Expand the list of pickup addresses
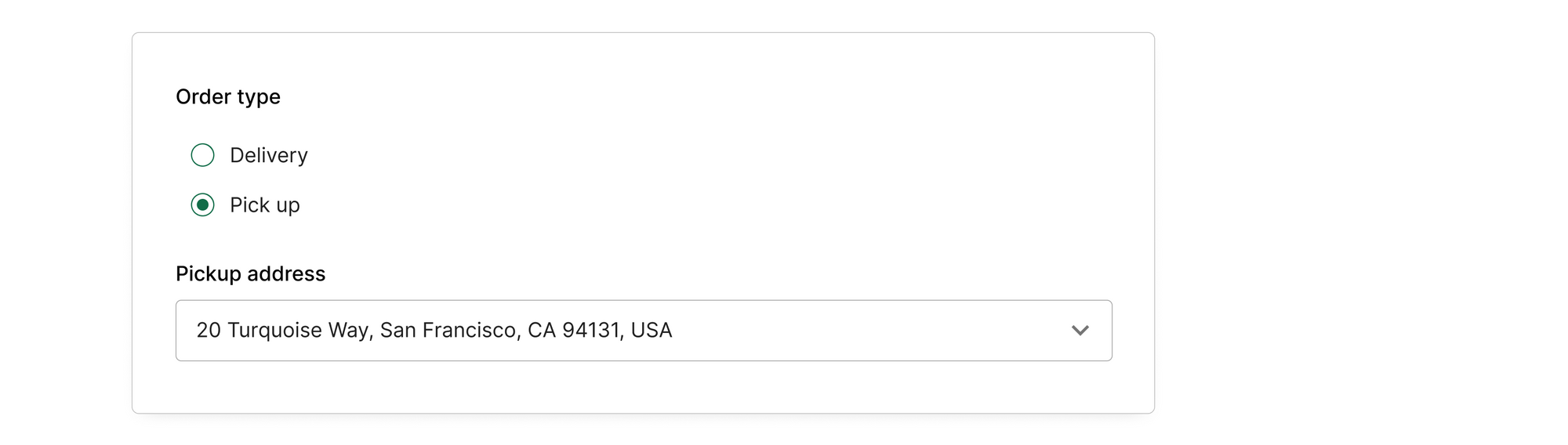Screen dimensions: 1568x445 [x=644, y=331]
